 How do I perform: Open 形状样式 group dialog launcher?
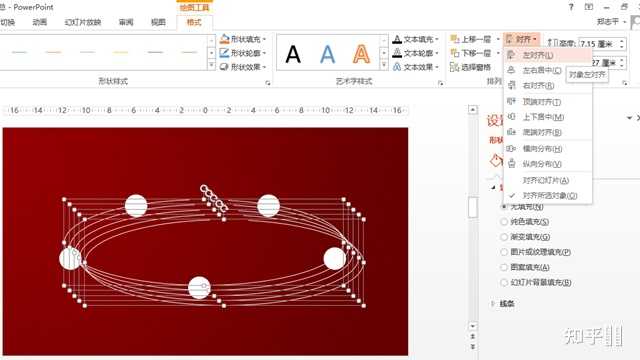[268, 83]
